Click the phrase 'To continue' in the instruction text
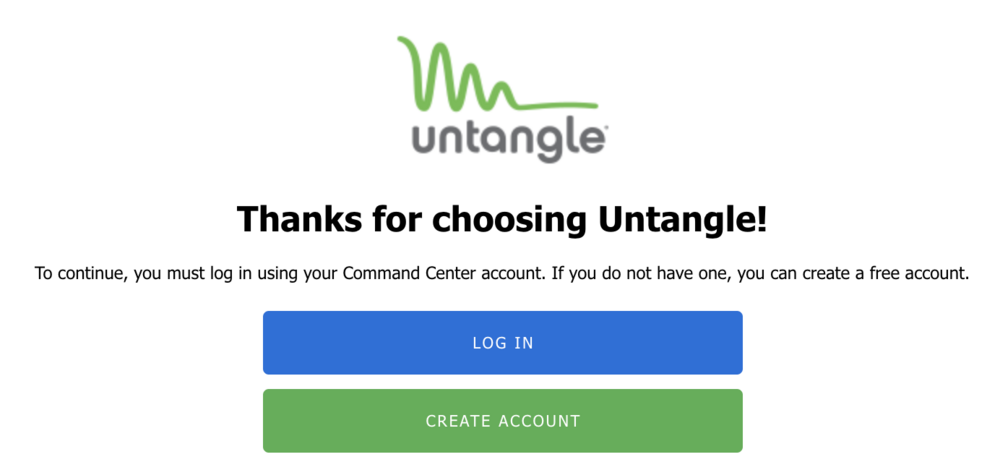The width and height of the screenshot is (1000, 470). 78,273
